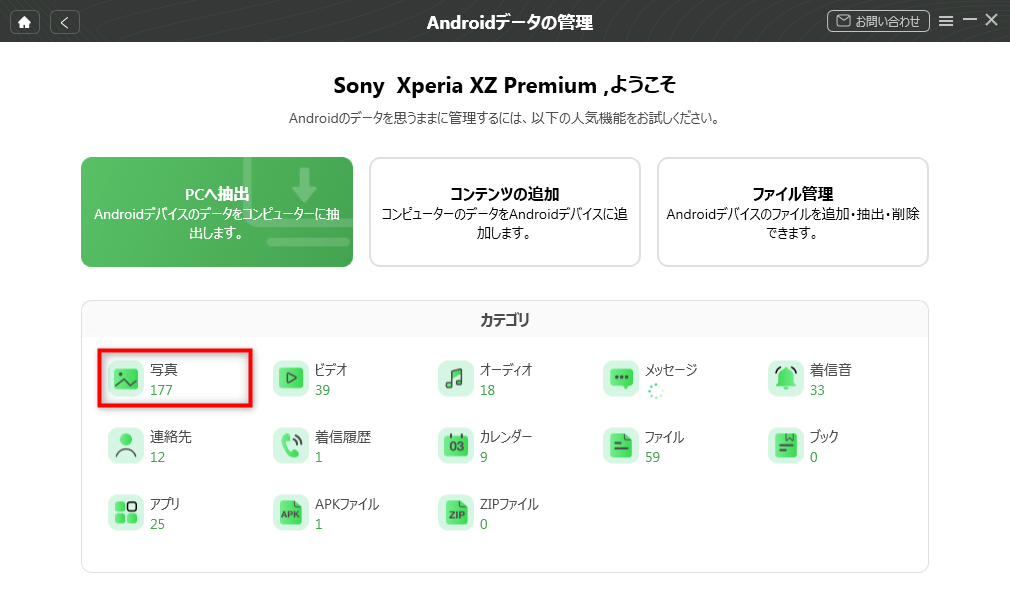Open the アプリ apps category icon
The height and width of the screenshot is (600, 1010).
(126, 512)
